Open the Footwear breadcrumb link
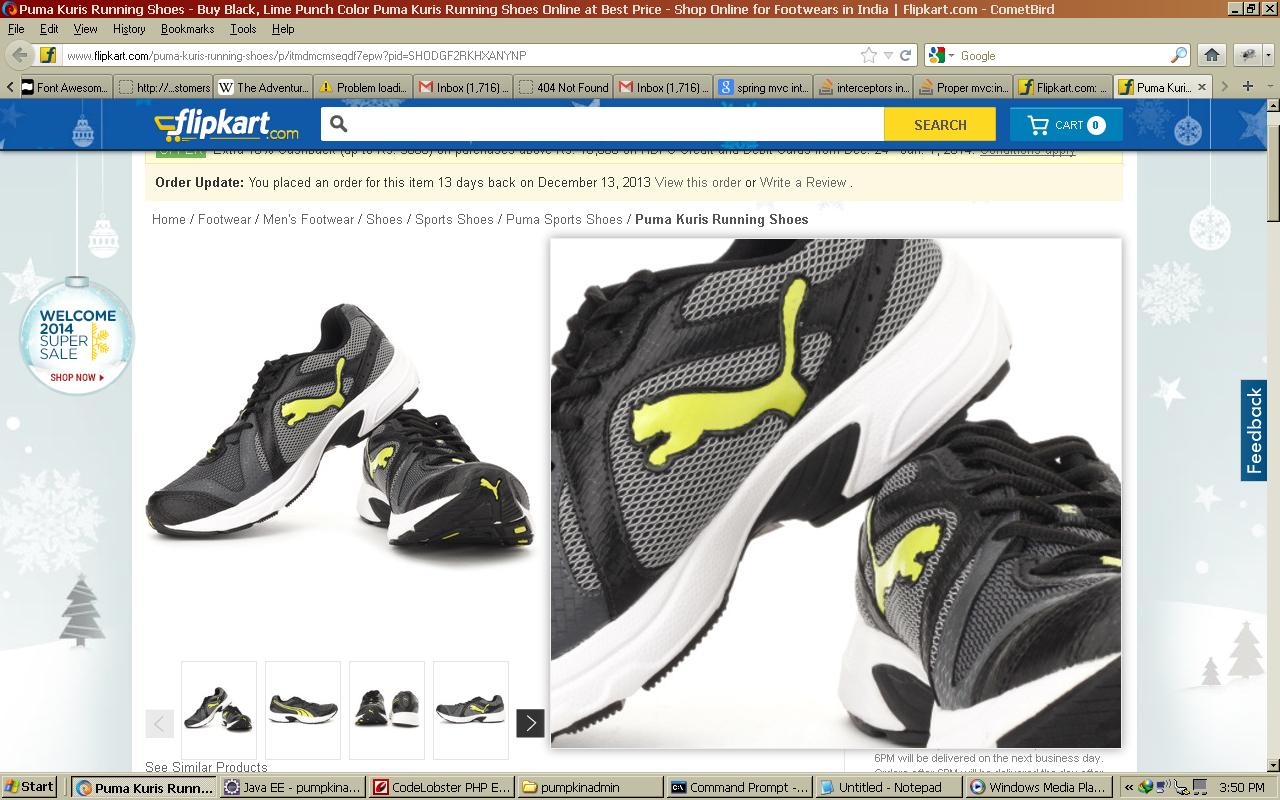The height and width of the screenshot is (800, 1280). (x=224, y=219)
